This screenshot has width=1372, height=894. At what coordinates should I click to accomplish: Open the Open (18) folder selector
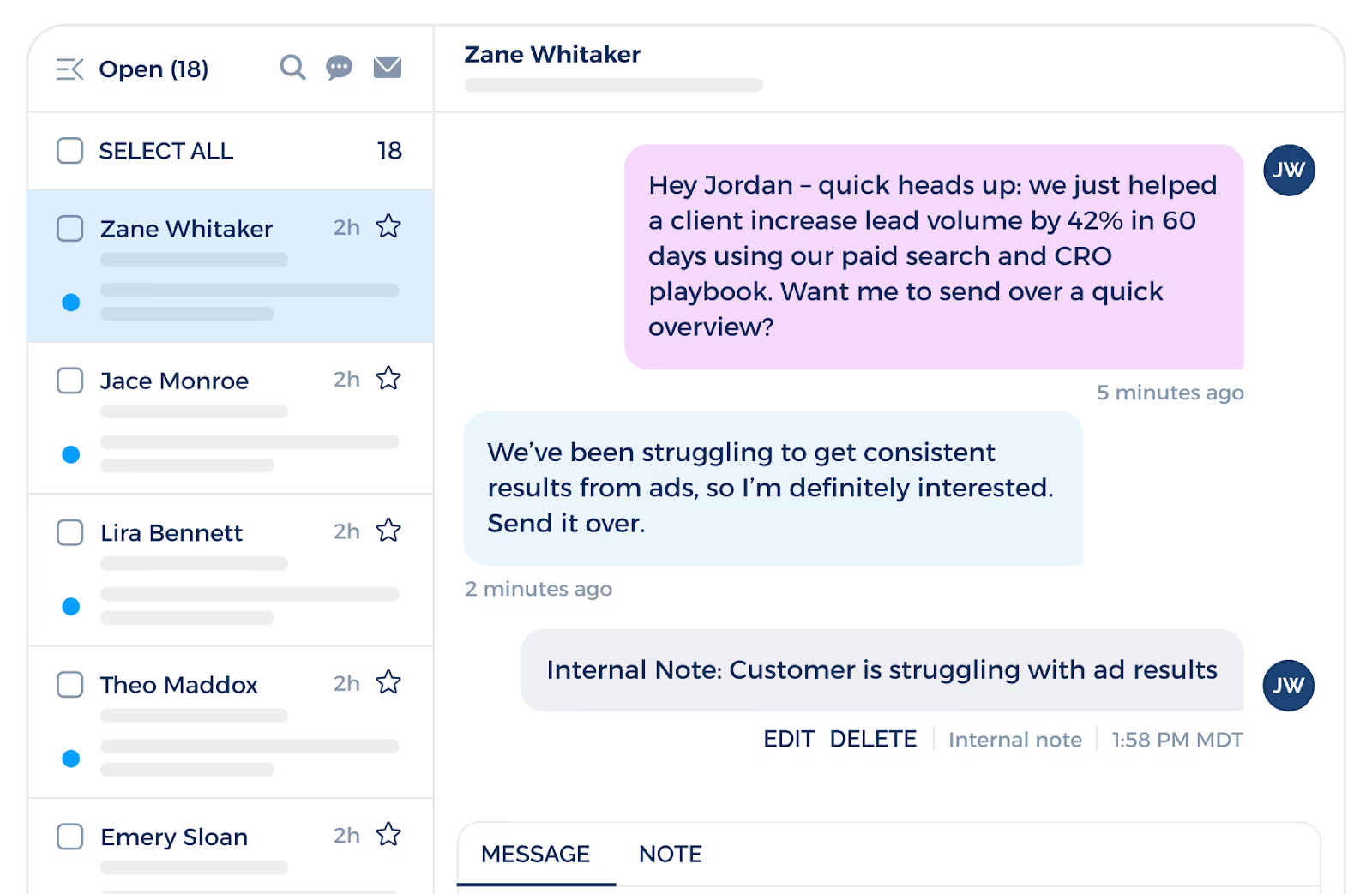154,69
